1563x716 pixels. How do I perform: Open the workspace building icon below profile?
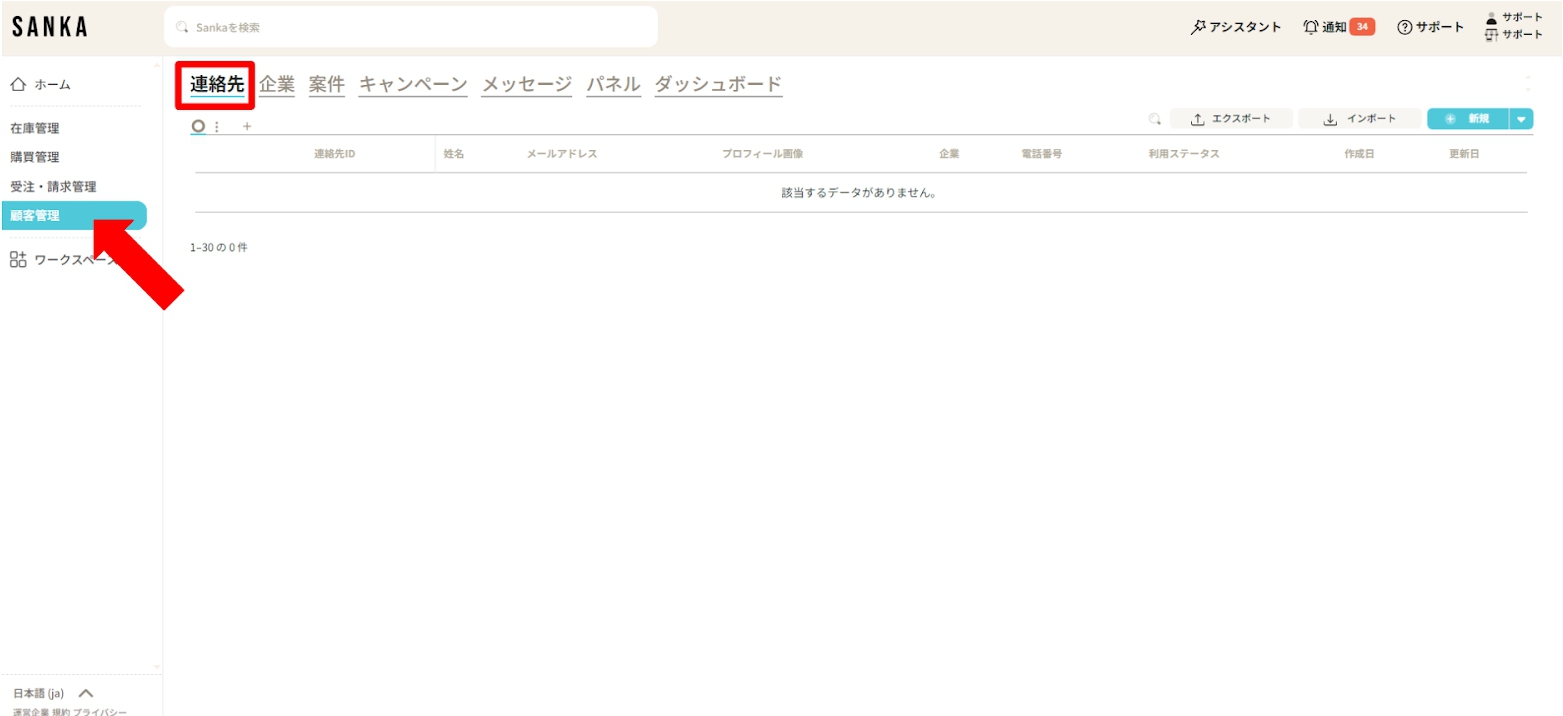coord(1492,35)
